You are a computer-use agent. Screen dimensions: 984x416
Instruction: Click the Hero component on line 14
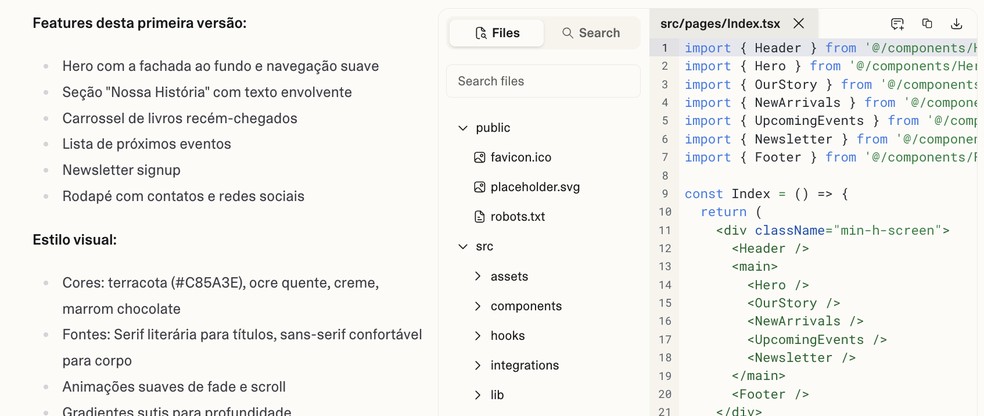coord(778,285)
